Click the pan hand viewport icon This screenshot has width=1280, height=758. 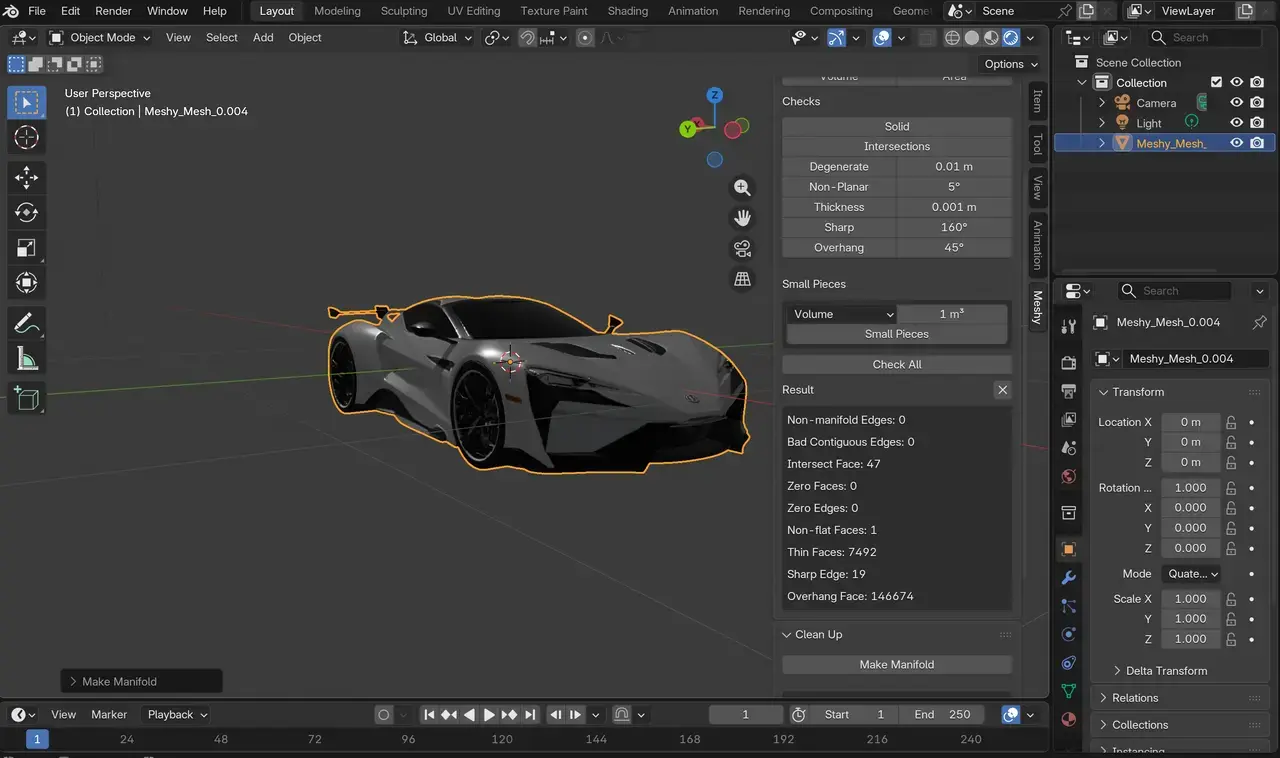tap(742, 218)
